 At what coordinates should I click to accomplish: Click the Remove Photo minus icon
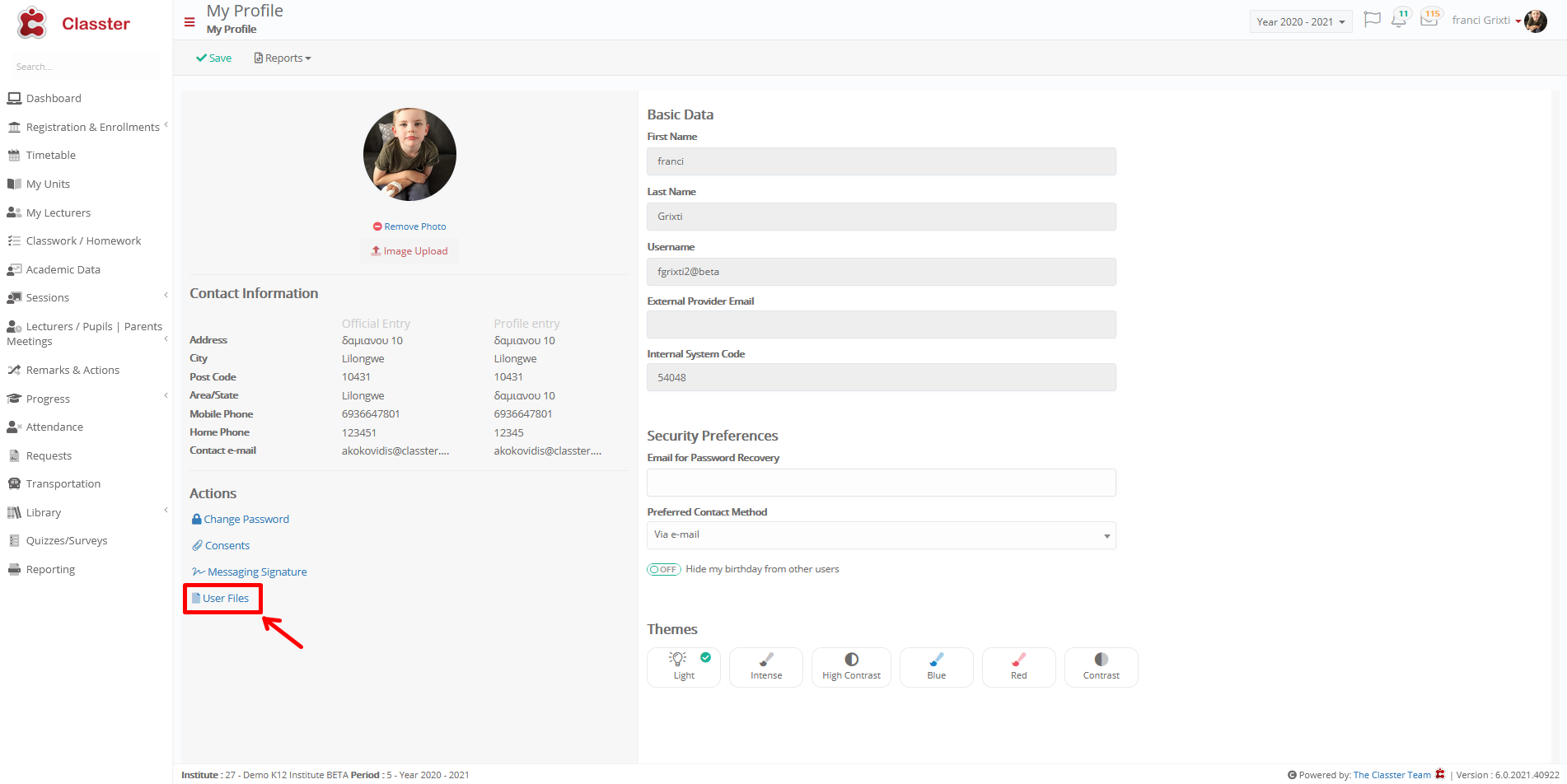(x=377, y=226)
